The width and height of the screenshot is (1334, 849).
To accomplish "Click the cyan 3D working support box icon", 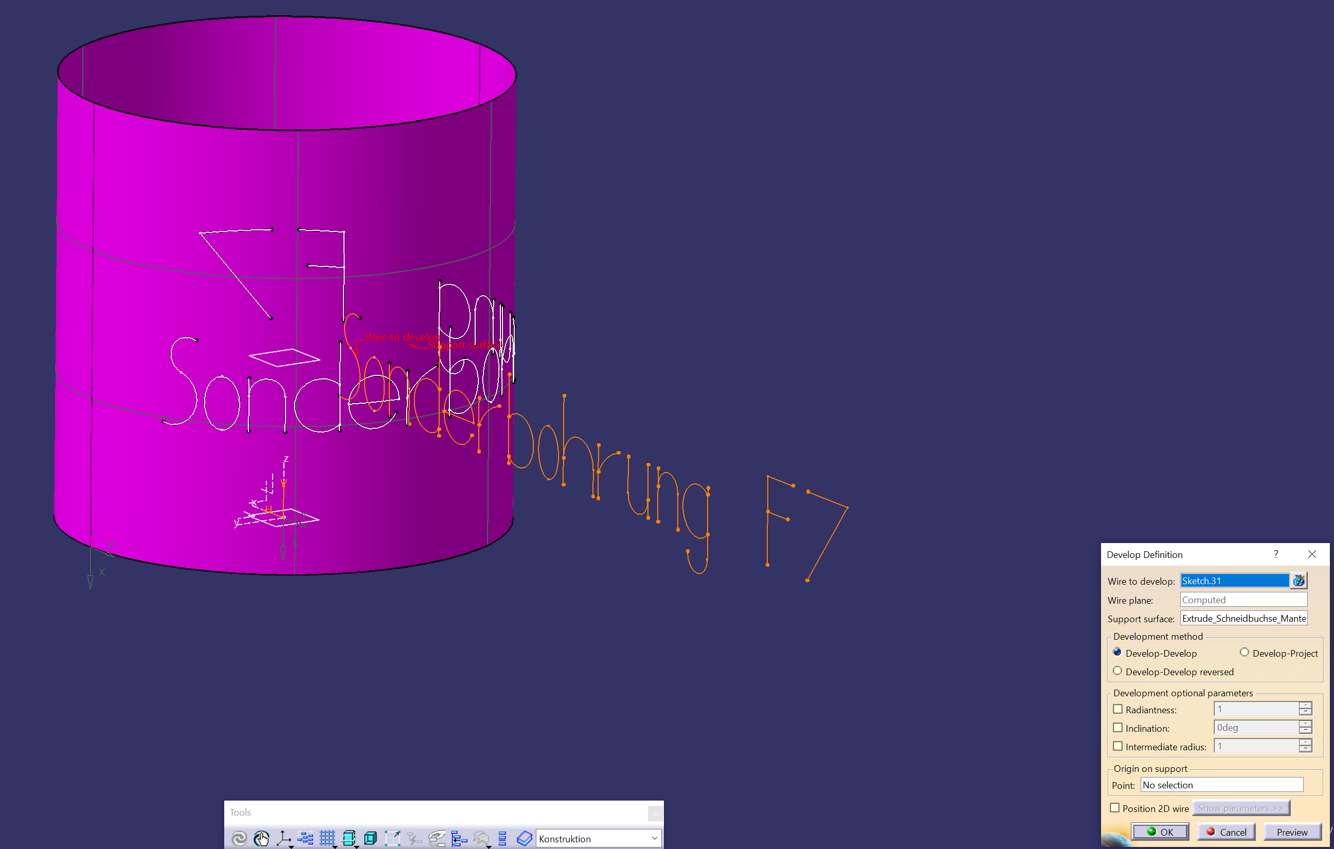I will click(x=349, y=838).
